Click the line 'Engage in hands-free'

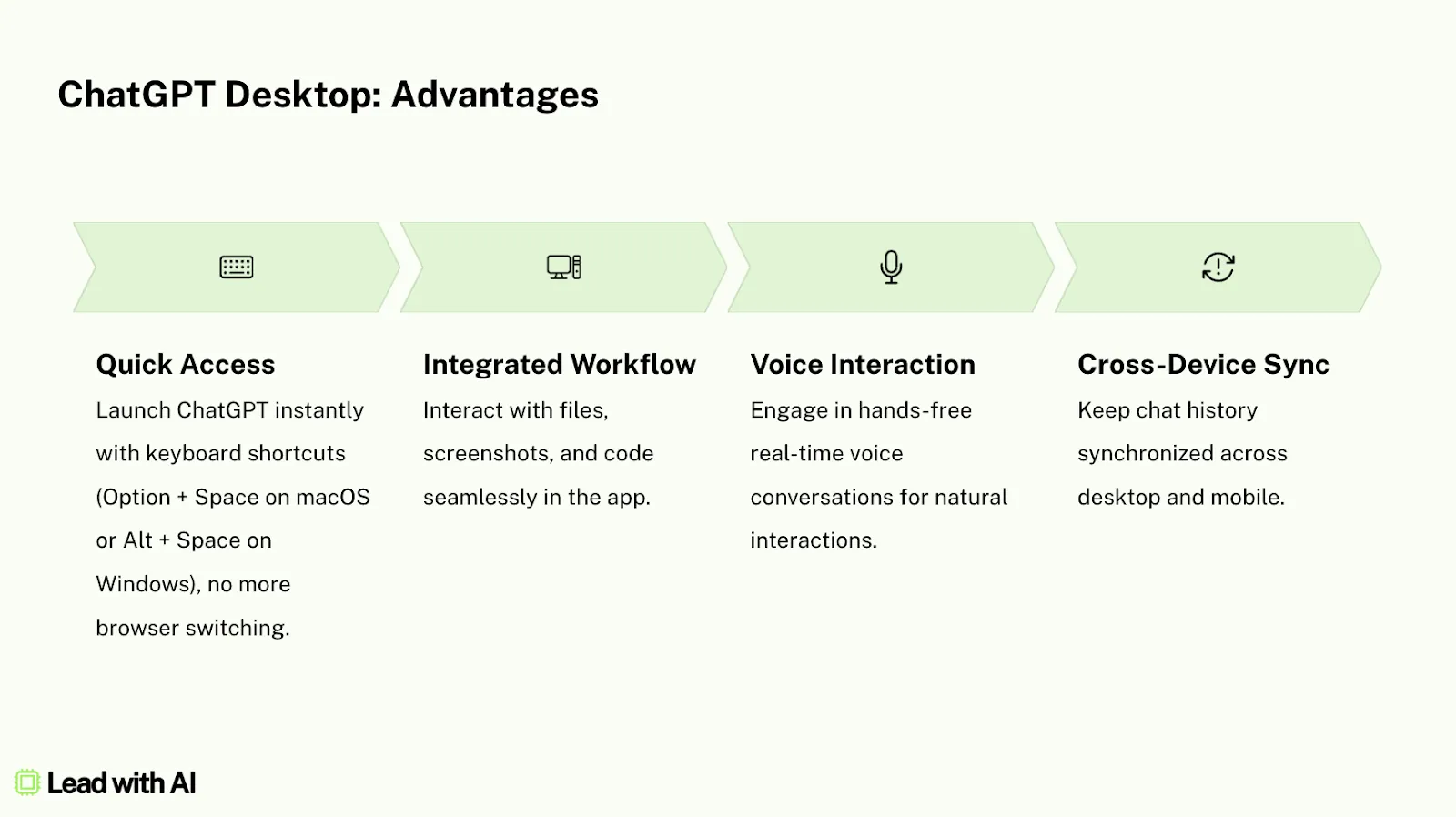(x=861, y=410)
